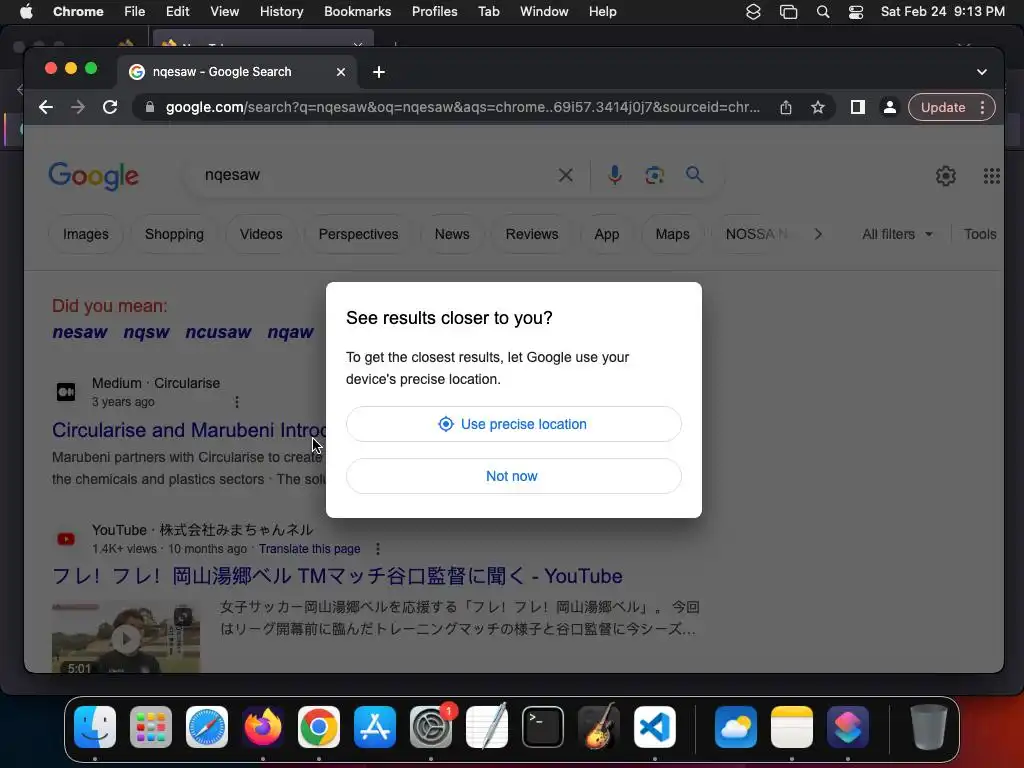Open the Chrome profile avatar icon
1024x768 pixels.
tap(889, 107)
